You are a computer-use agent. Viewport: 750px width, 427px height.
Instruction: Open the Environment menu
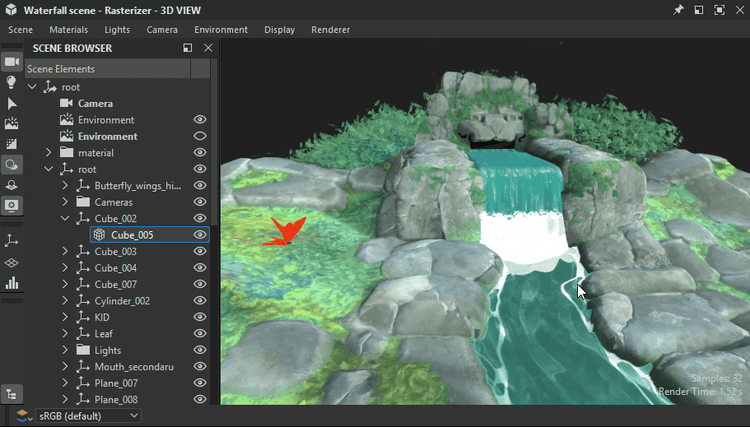point(221,30)
